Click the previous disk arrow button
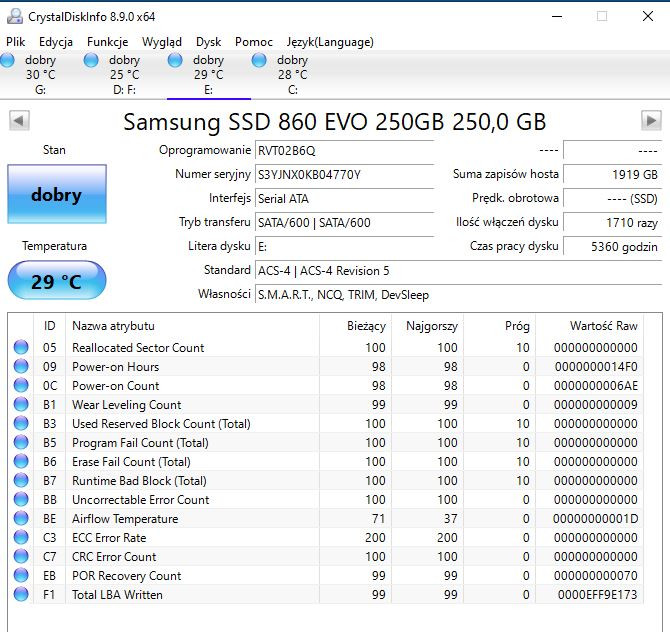670x632 pixels. point(19,121)
